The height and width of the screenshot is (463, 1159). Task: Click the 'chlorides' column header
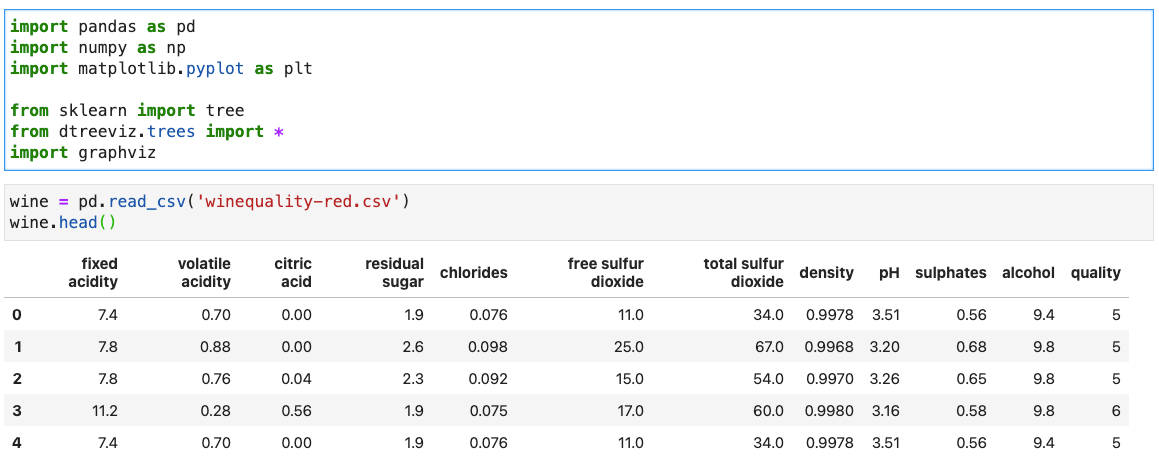click(474, 273)
